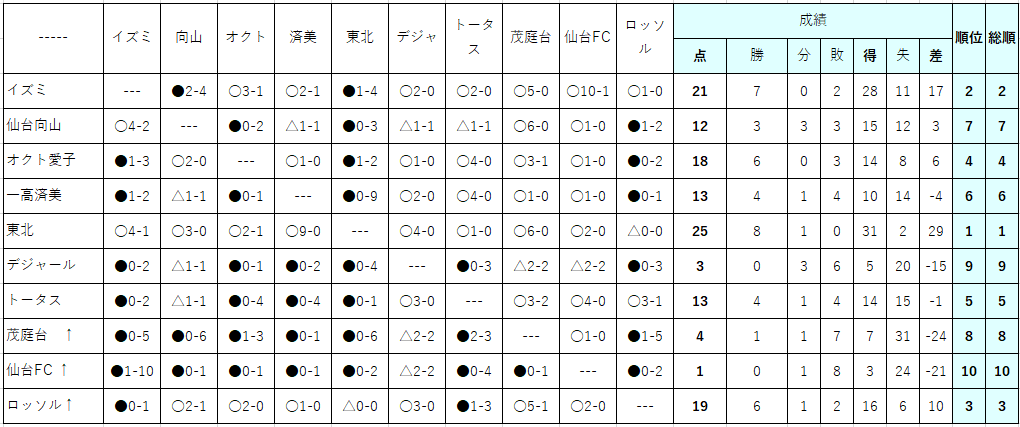Click the 成績 header cell
The height and width of the screenshot is (427, 1020).
pos(813,20)
